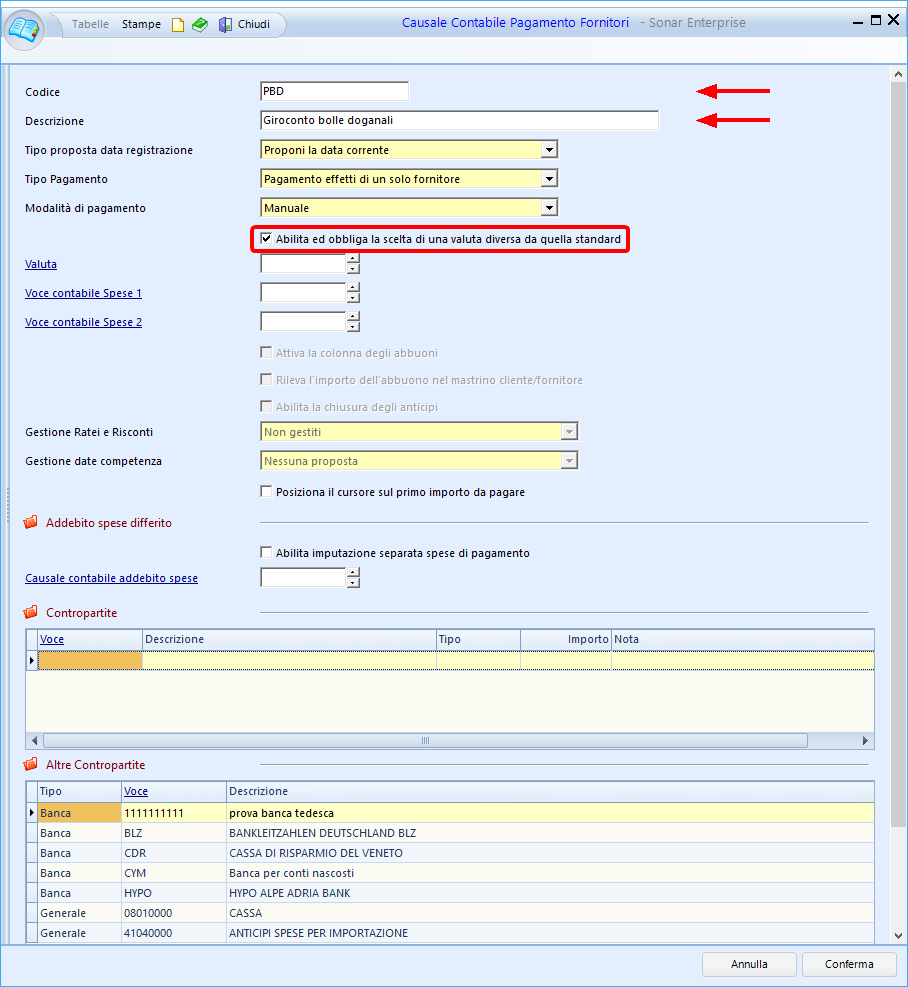This screenshot has width=908, height=987.
Task: Uncheck Abilita ed obbliga scelta valuta diversa
Action: click(266, 240)
